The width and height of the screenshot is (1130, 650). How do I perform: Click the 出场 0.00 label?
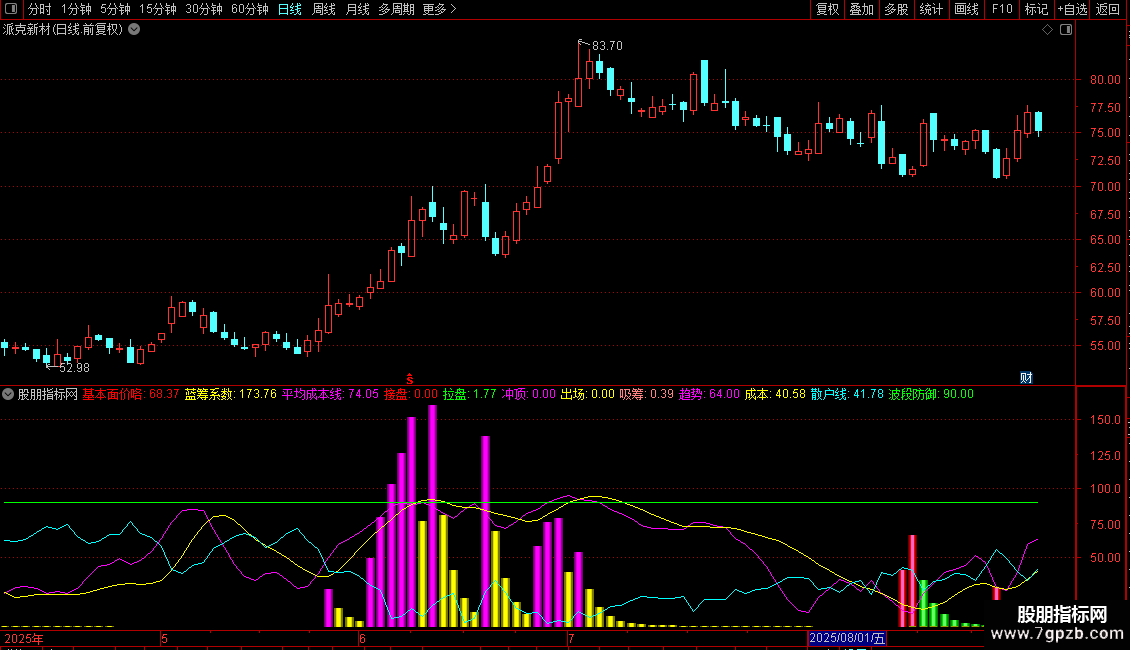pyautogui.click(x=588, y=394)
